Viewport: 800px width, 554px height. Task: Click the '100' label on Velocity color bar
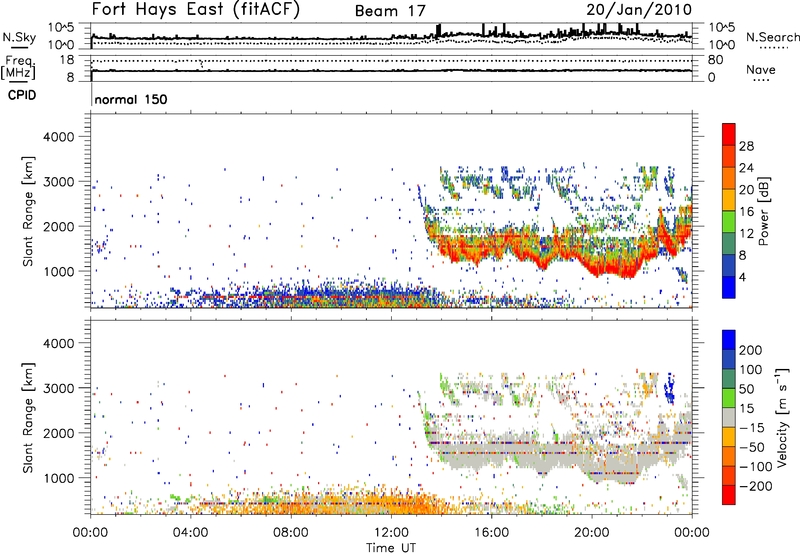751,369
